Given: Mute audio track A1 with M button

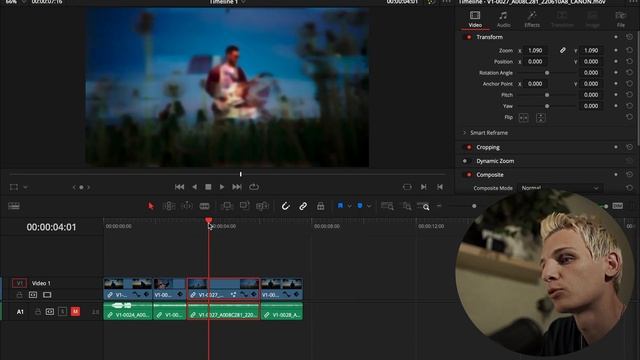Looking at the screenshot, I should [75, 311].
